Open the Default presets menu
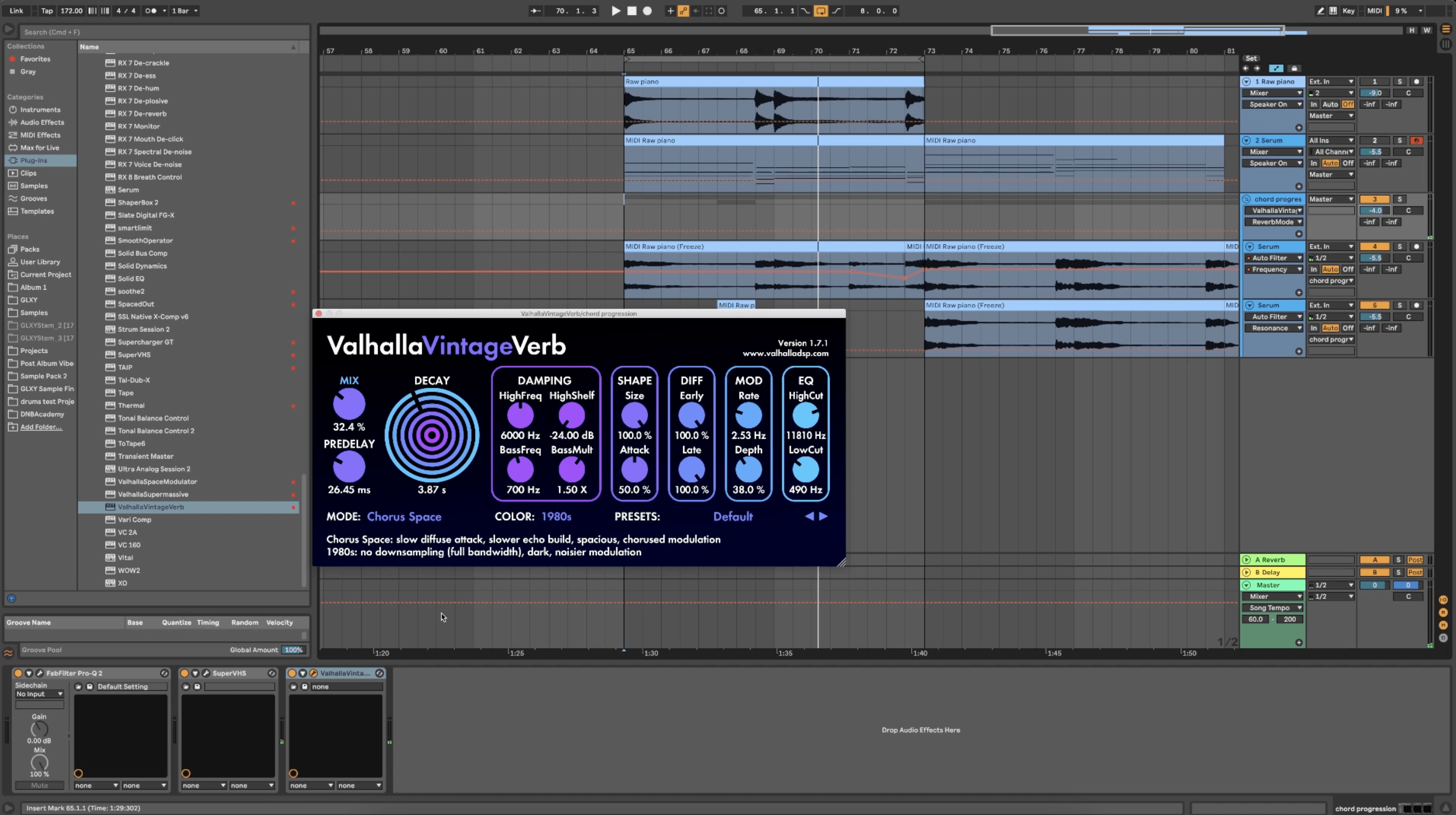The width and height of the screenshot is (1456, 815). click(x=733, y=516)
